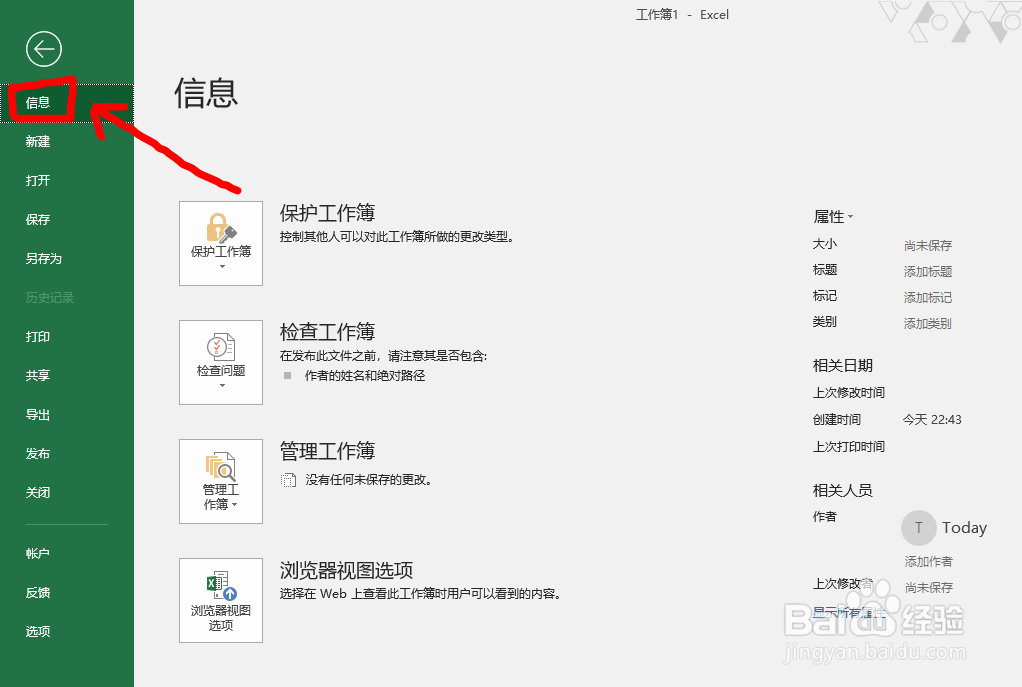Image resolution: width=1022 pixels, height=687 pixels.
Task: Open 选项 (Options) from the sidebar
Action: pyautogui.click(x=37, y=631)
